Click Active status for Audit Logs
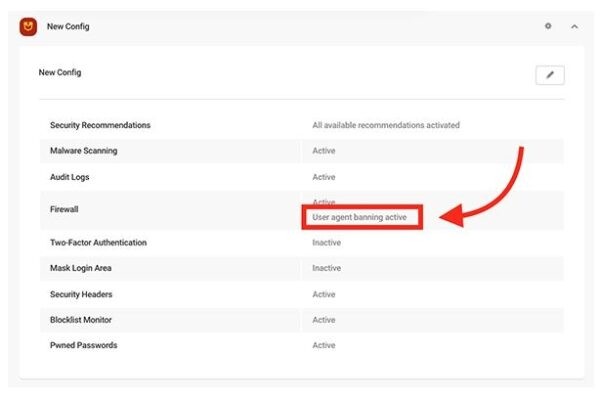The width and height of the screenshot is (600, 399). coord(324,177)
